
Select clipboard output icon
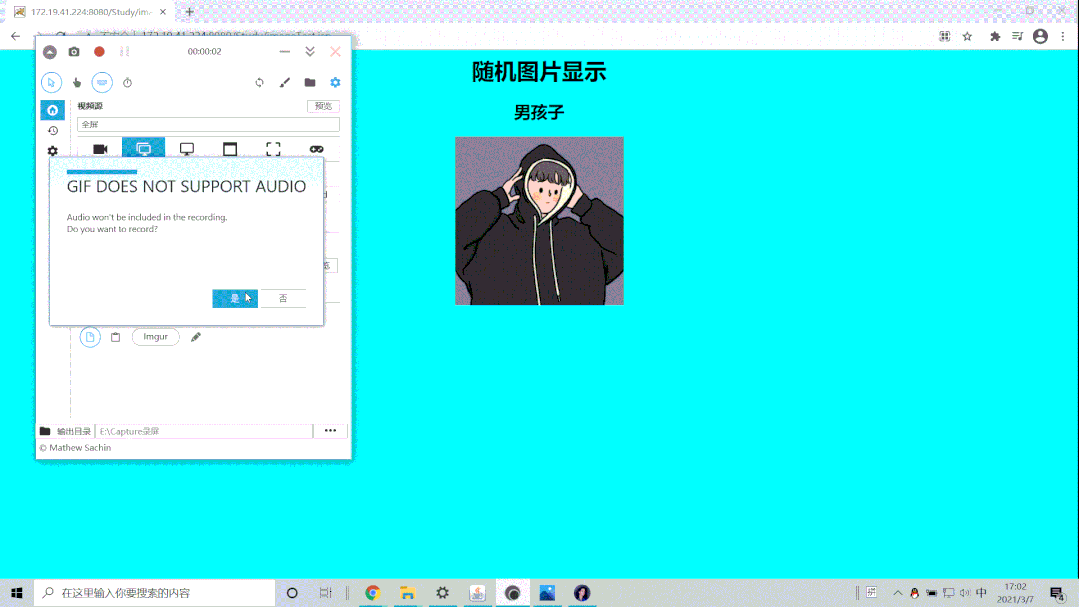[116, 337]
